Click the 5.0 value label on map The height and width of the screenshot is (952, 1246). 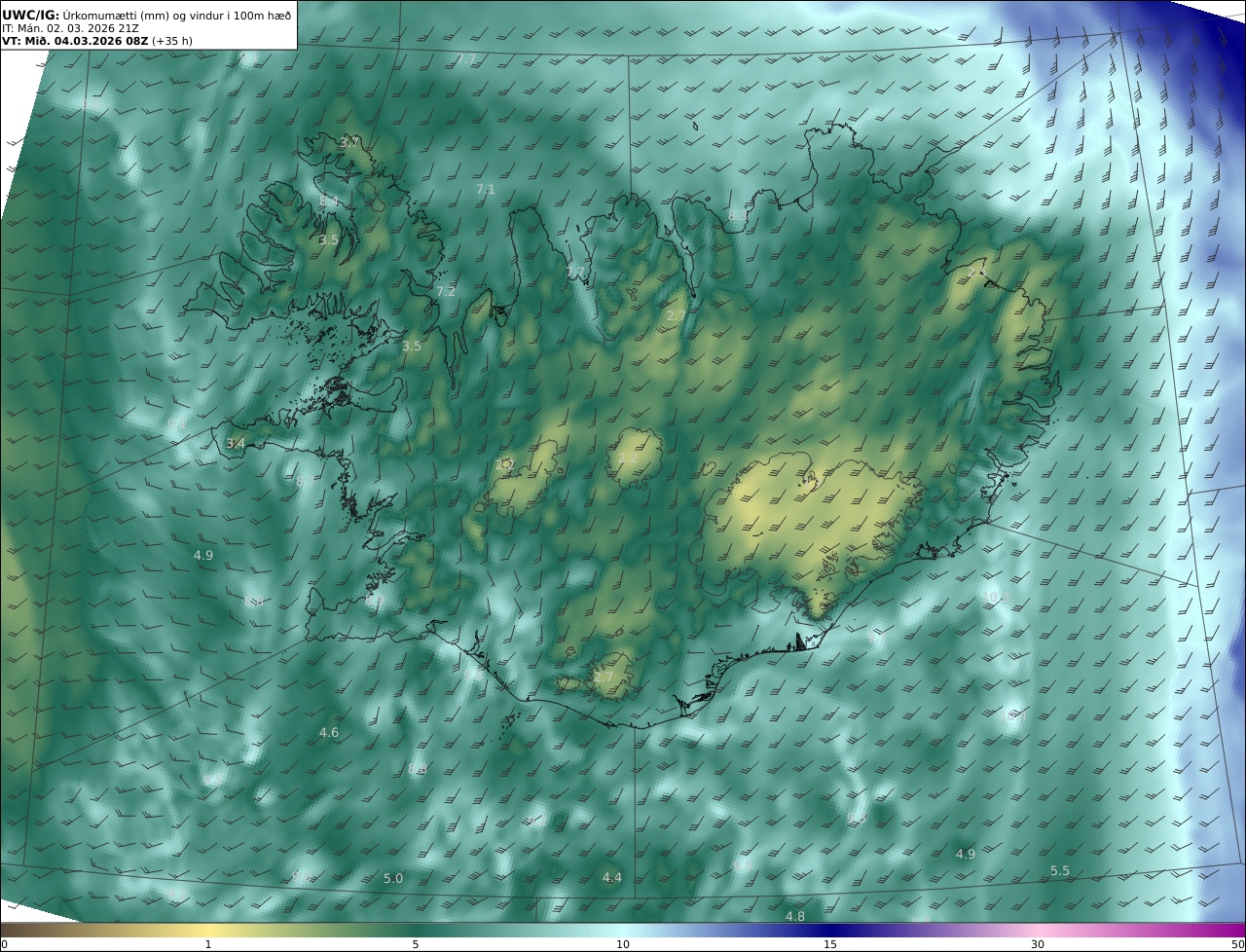click(x=393, y=879)
